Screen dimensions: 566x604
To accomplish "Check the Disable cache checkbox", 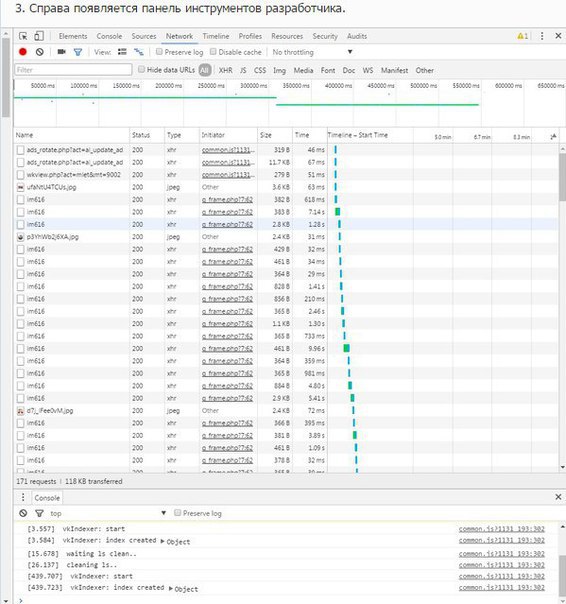I will pyautogui.click(x=213, y=52).
